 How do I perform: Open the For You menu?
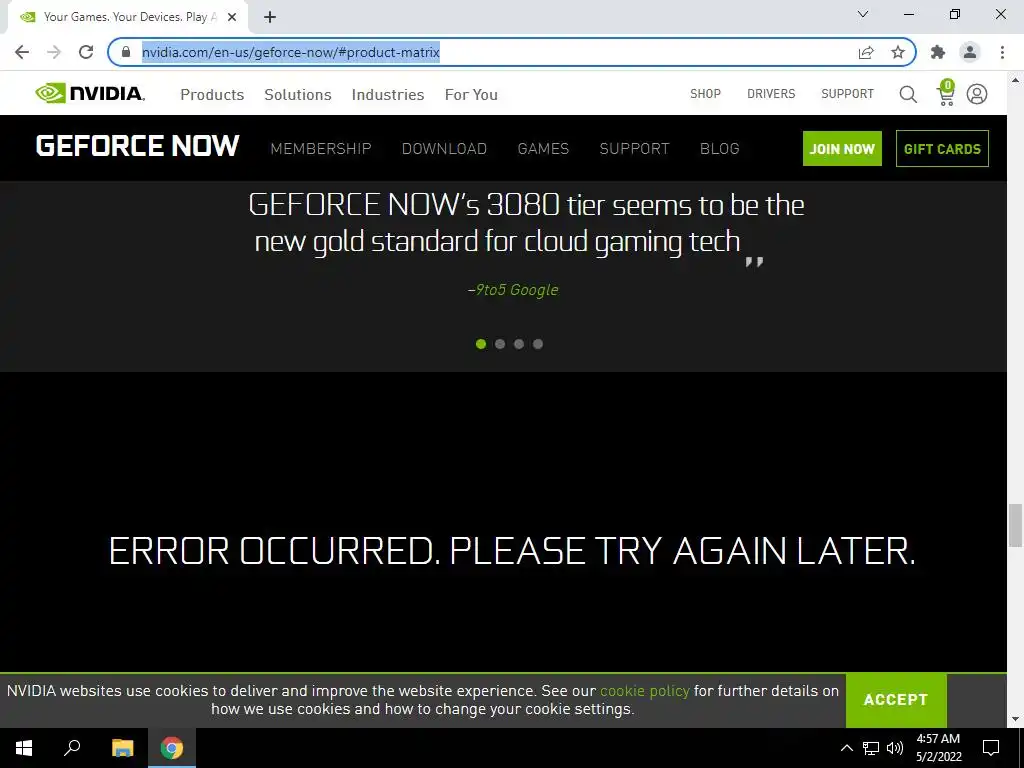point(471,95)
